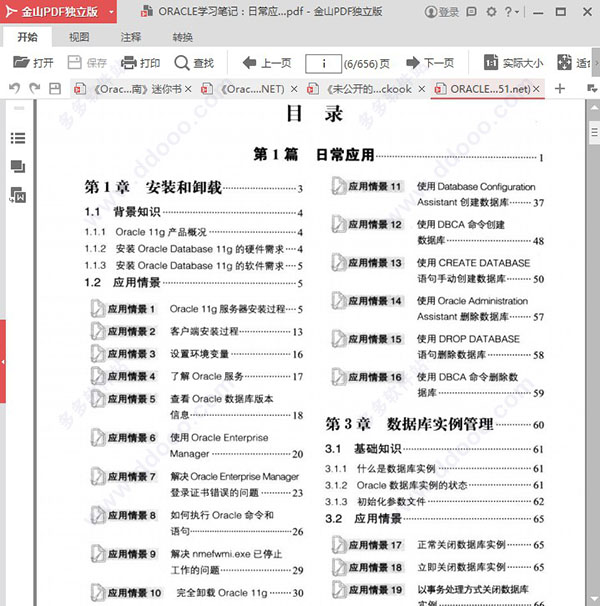
Task: Switch to the 转换 ribbon tab
Action: coord(182,37)
